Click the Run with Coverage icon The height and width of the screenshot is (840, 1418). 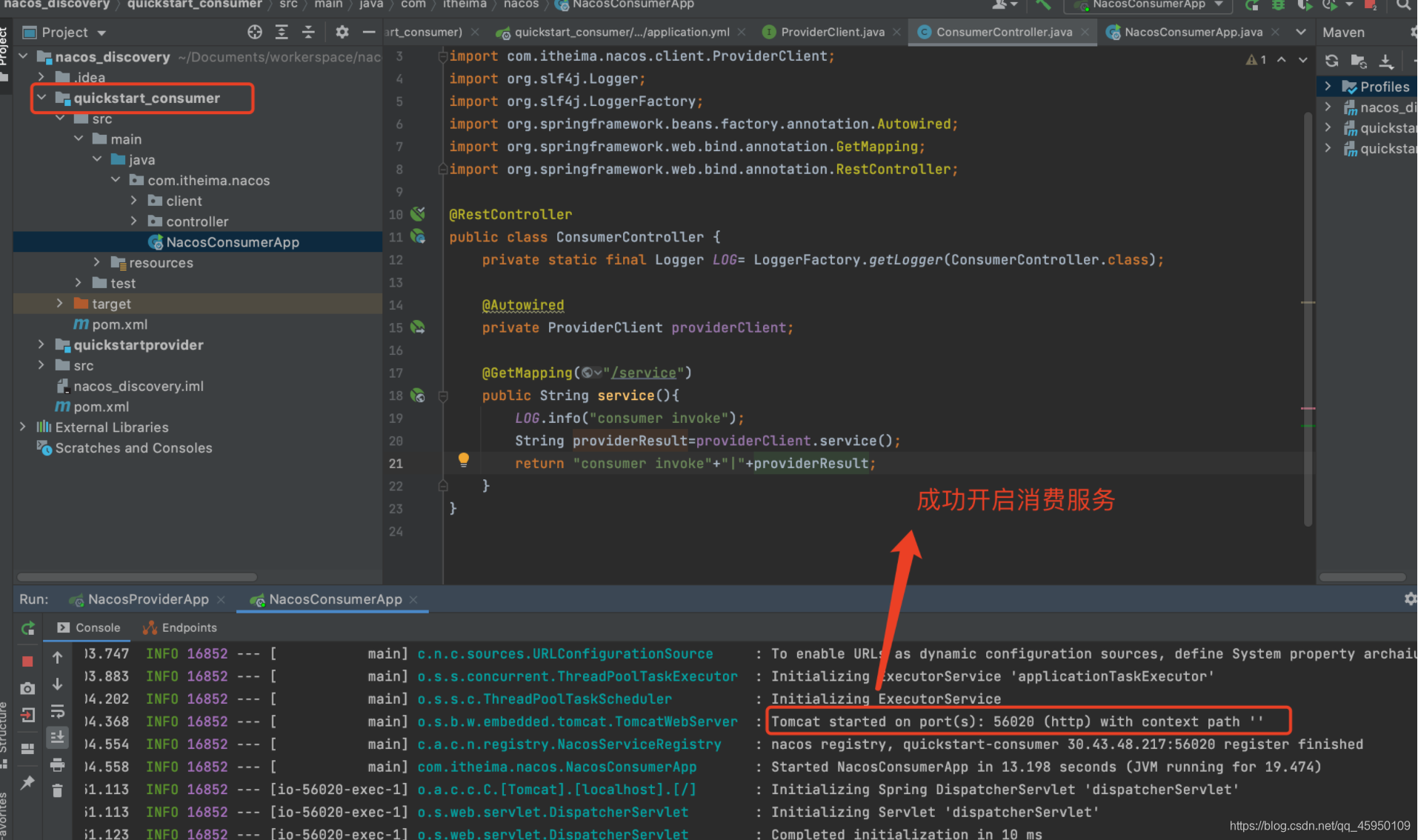1304,4
